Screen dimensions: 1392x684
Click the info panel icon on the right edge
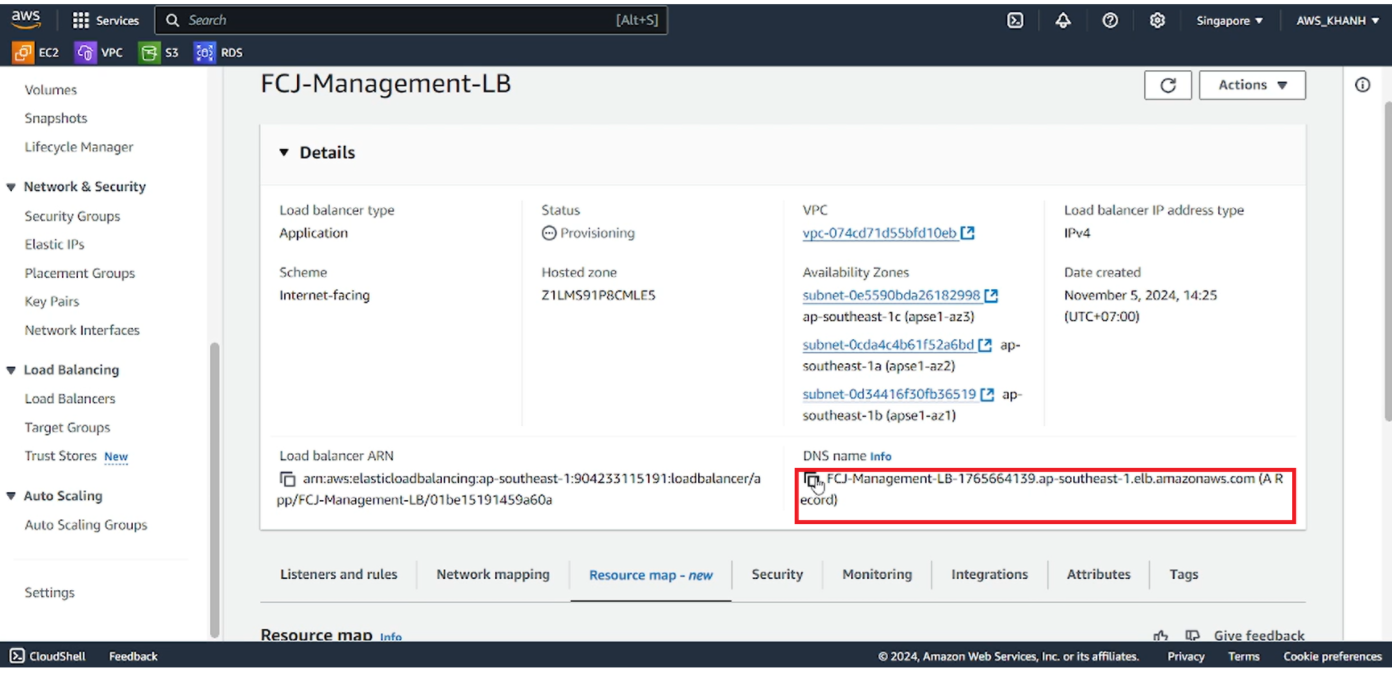coord(1362,85)
